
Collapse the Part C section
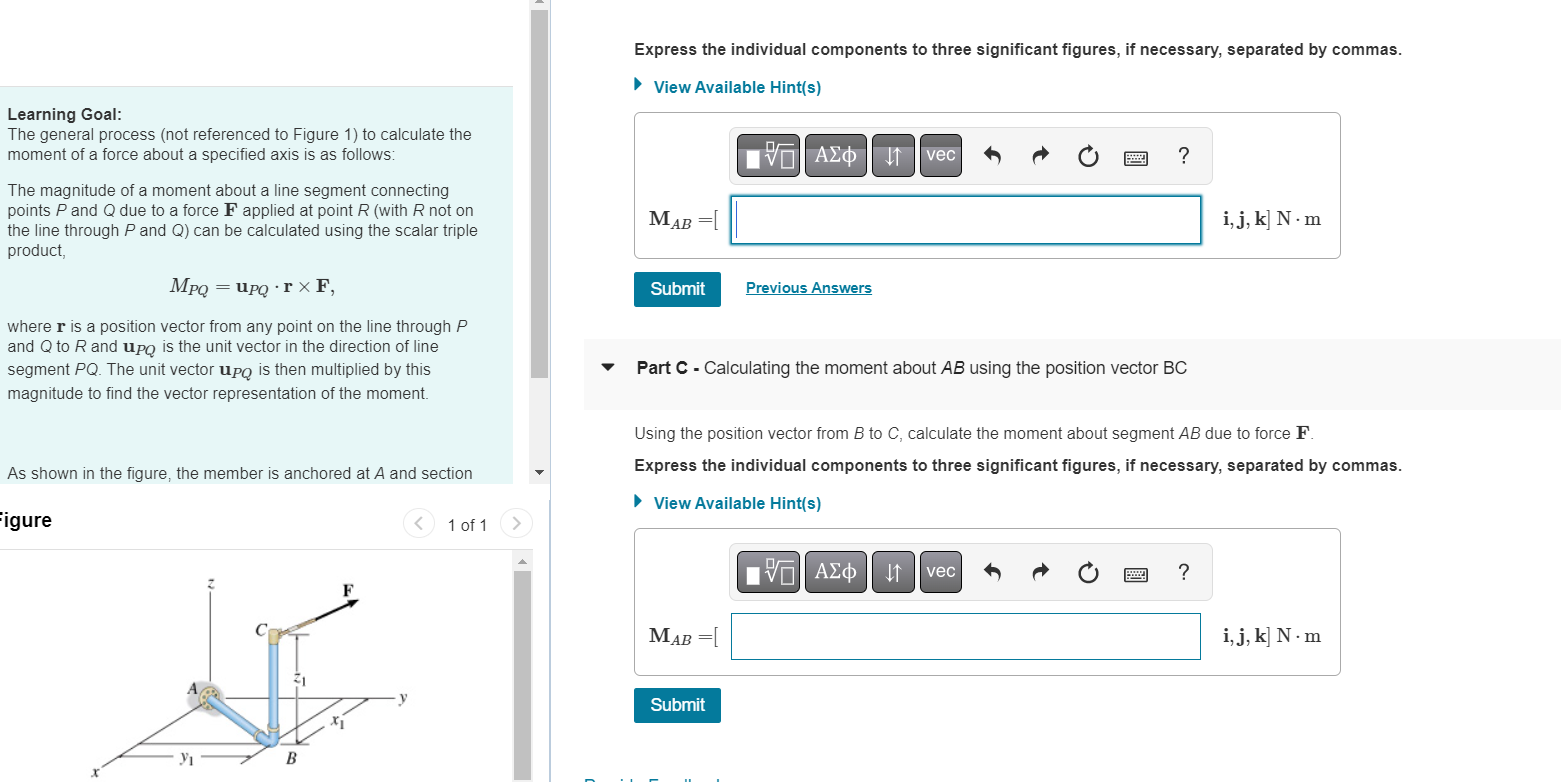pos(607,368)
